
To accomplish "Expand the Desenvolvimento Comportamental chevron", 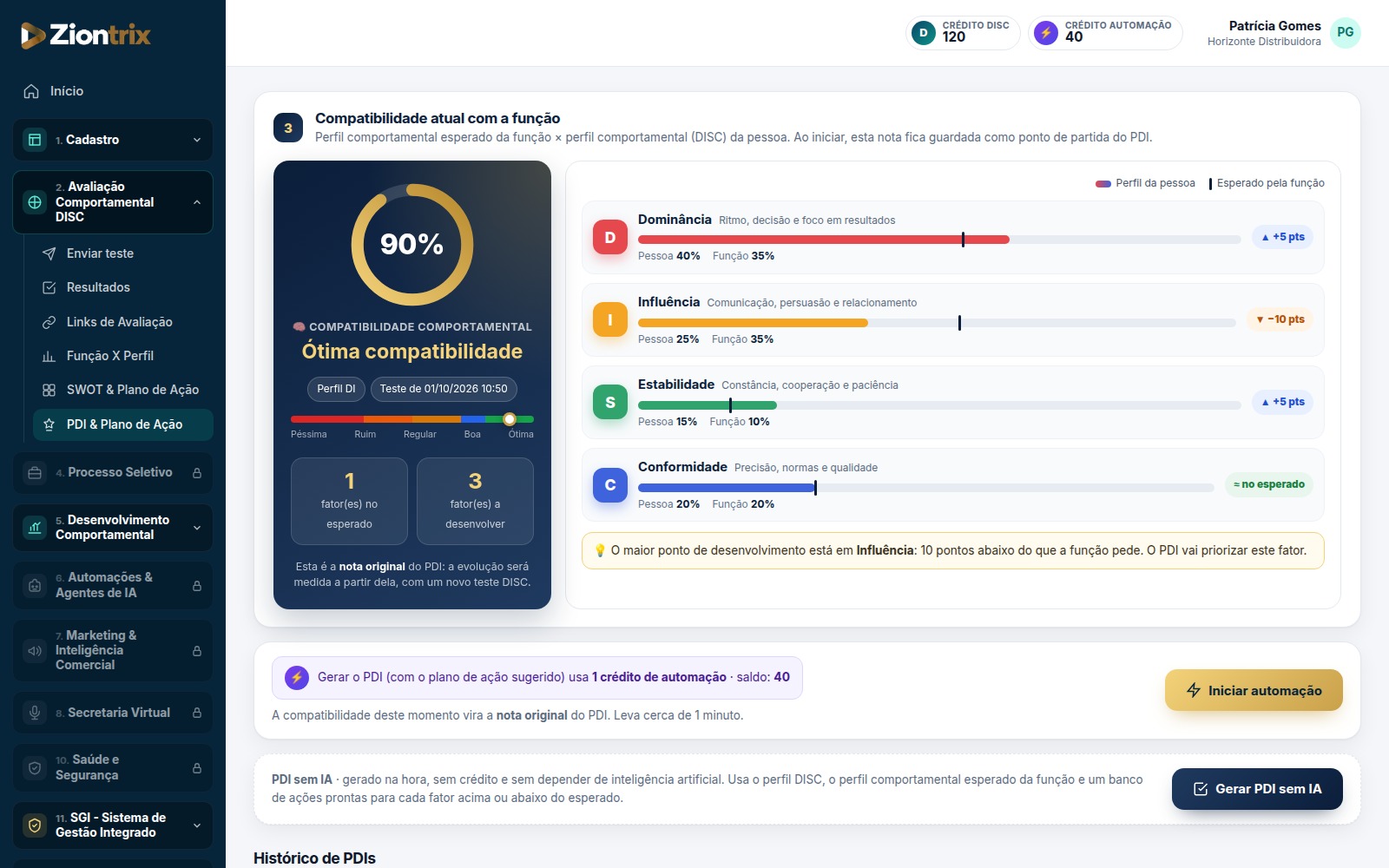I will point(197,528).
